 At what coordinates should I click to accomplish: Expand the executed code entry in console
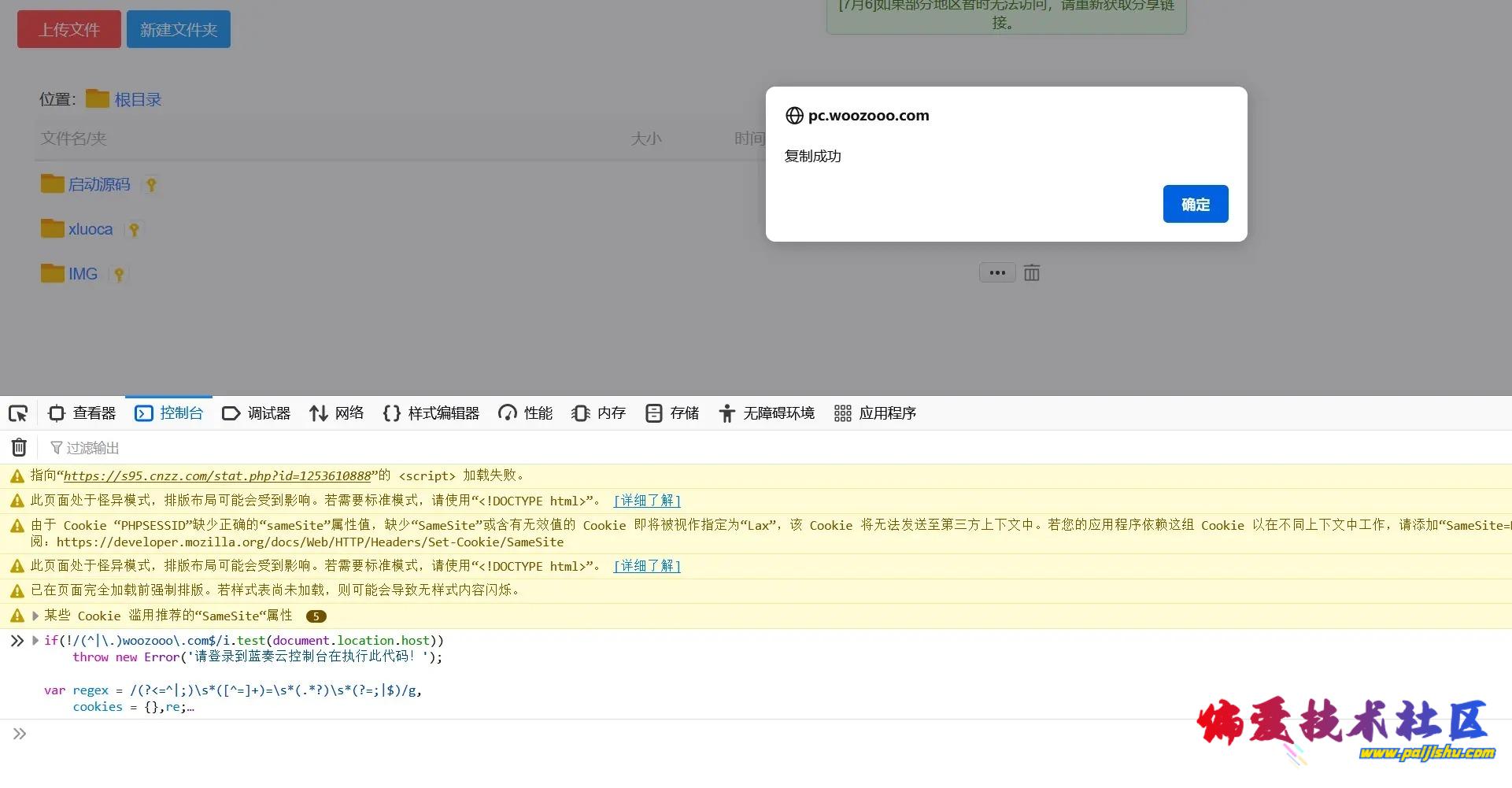tap(35, 641)
